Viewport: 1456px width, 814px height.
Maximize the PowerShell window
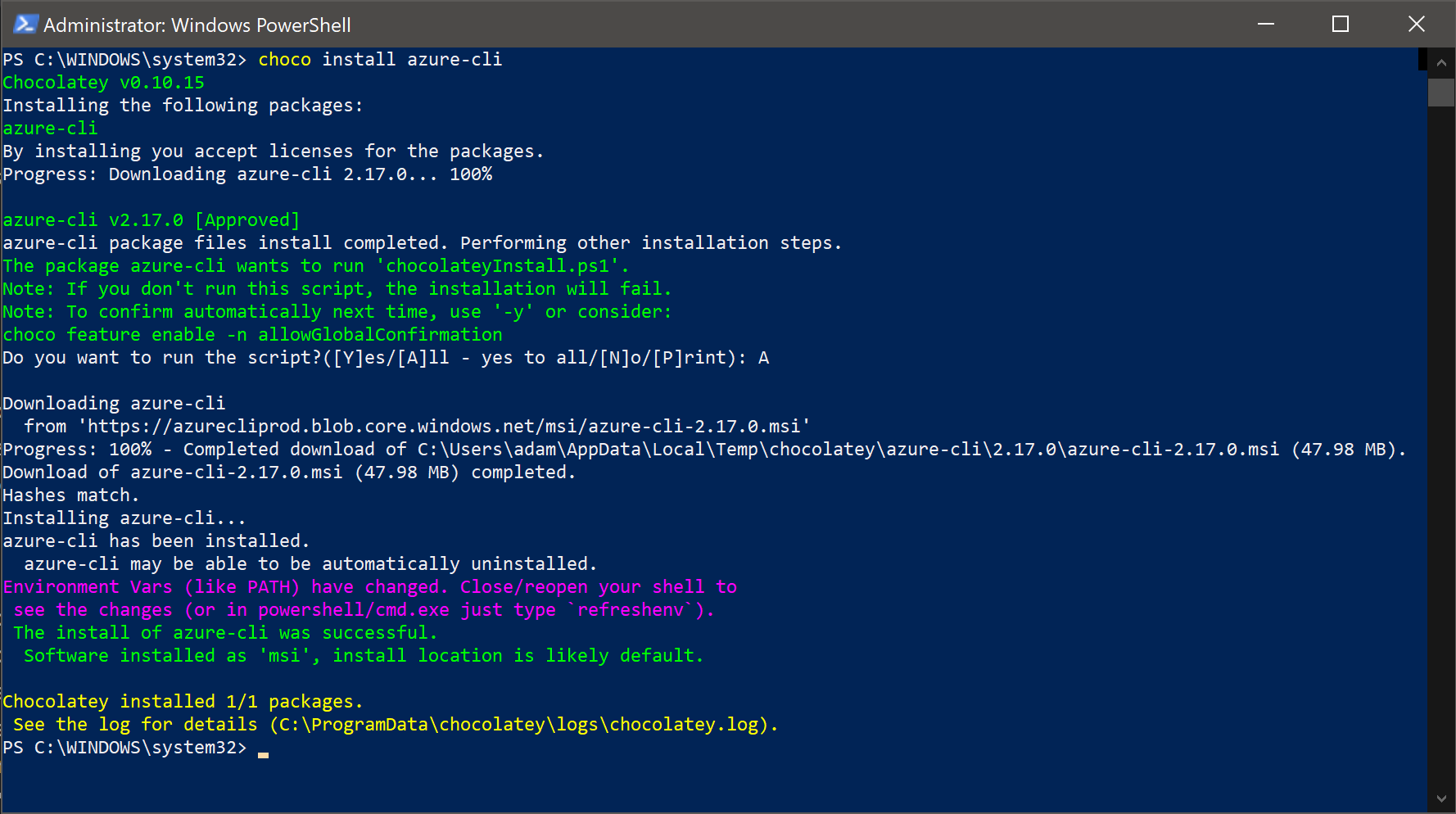point(1341,25)
